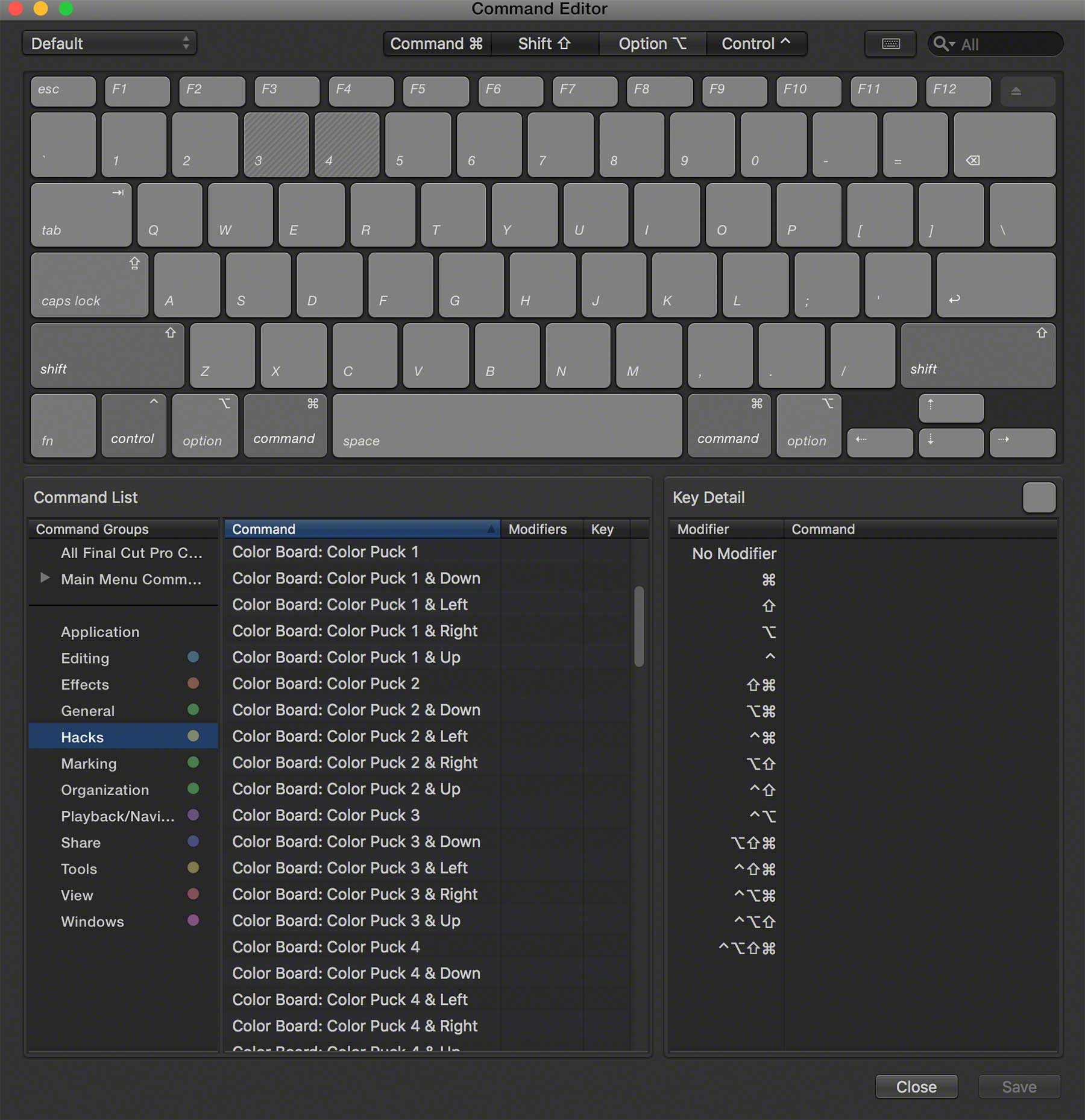Select All Final Cut Pro Commands group

pos(123,552)
